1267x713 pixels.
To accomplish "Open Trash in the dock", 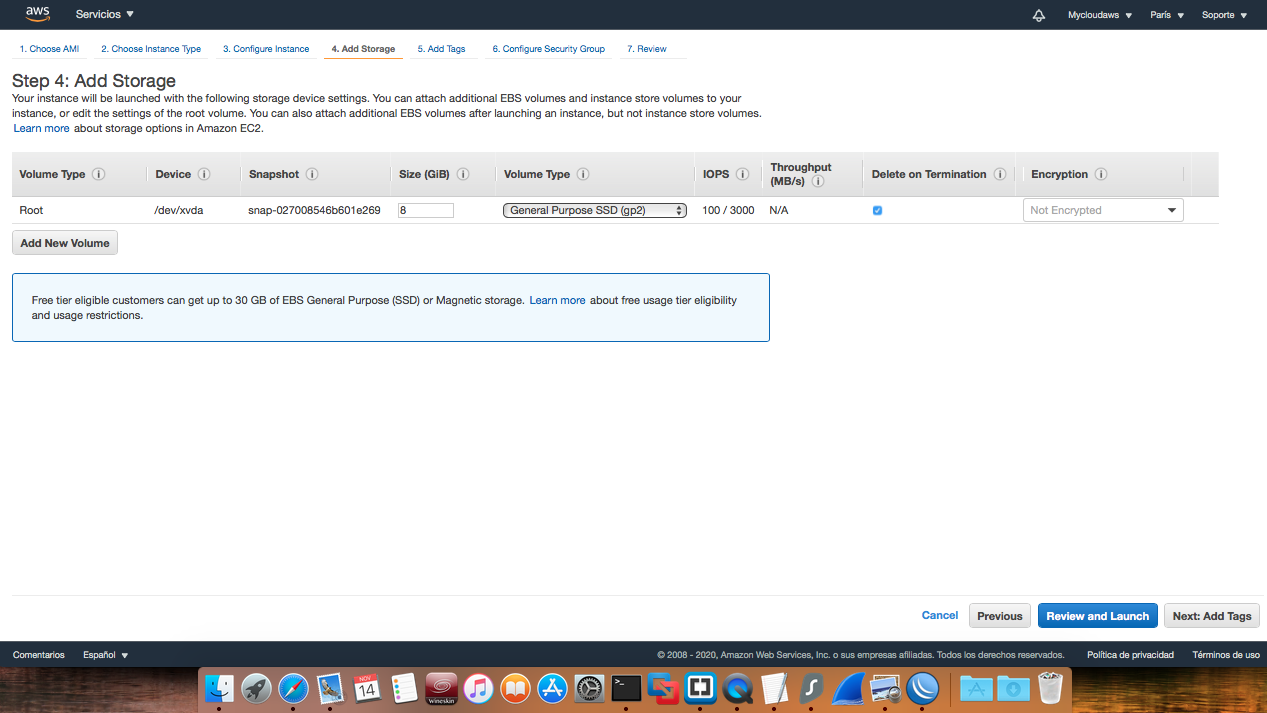I will tap(1050, 688).
